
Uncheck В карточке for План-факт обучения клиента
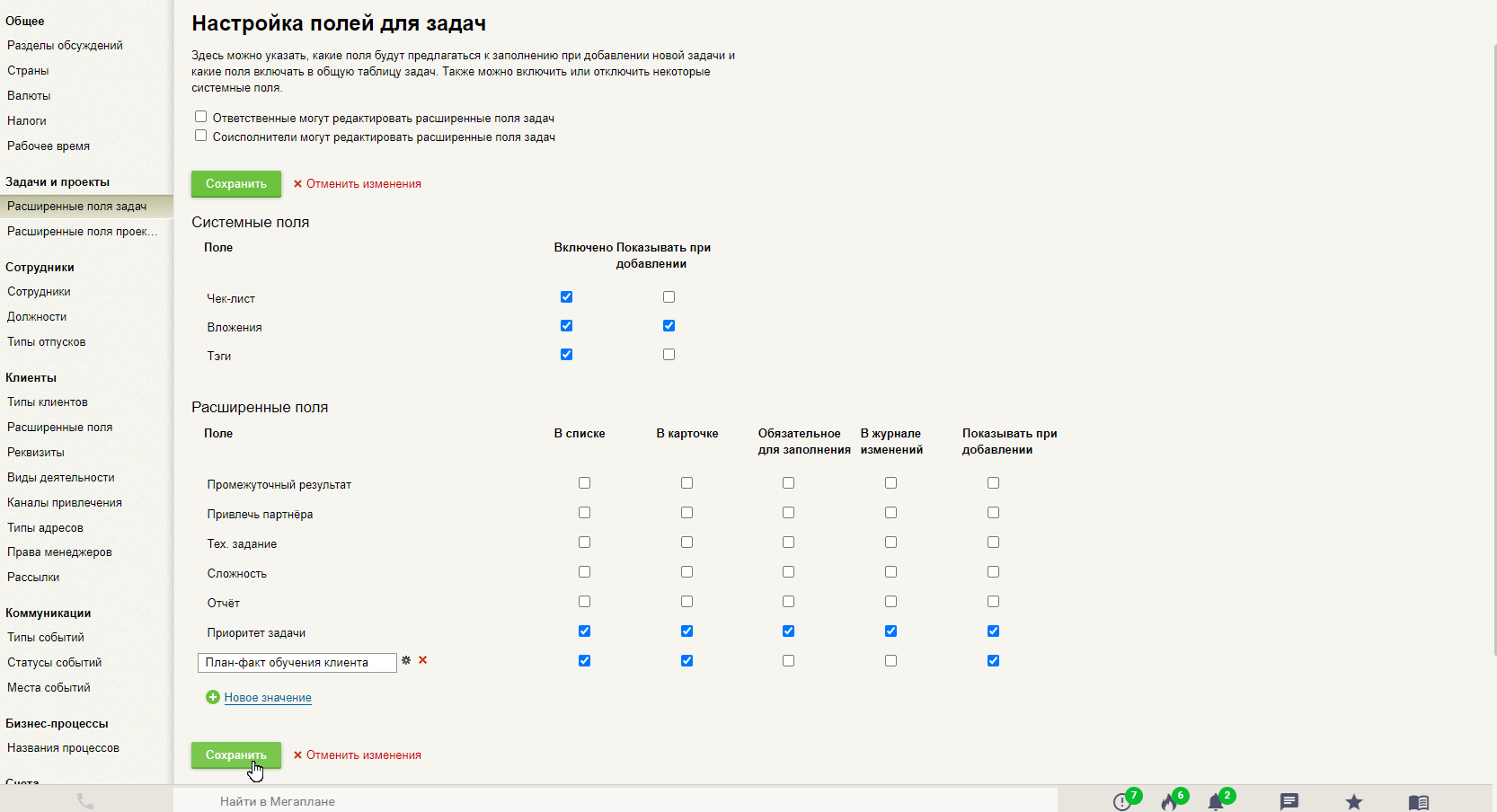point(687,661)
